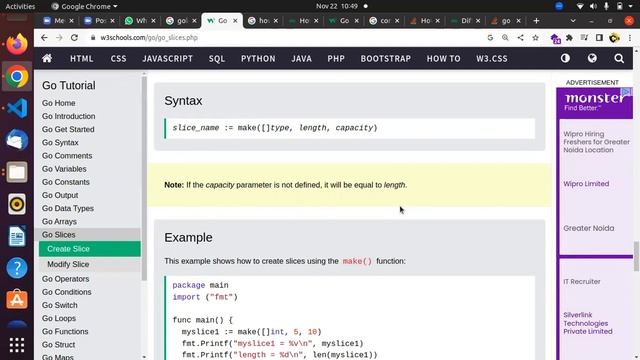
Task: Open the JAVA menu item
Action: [302, 58]
